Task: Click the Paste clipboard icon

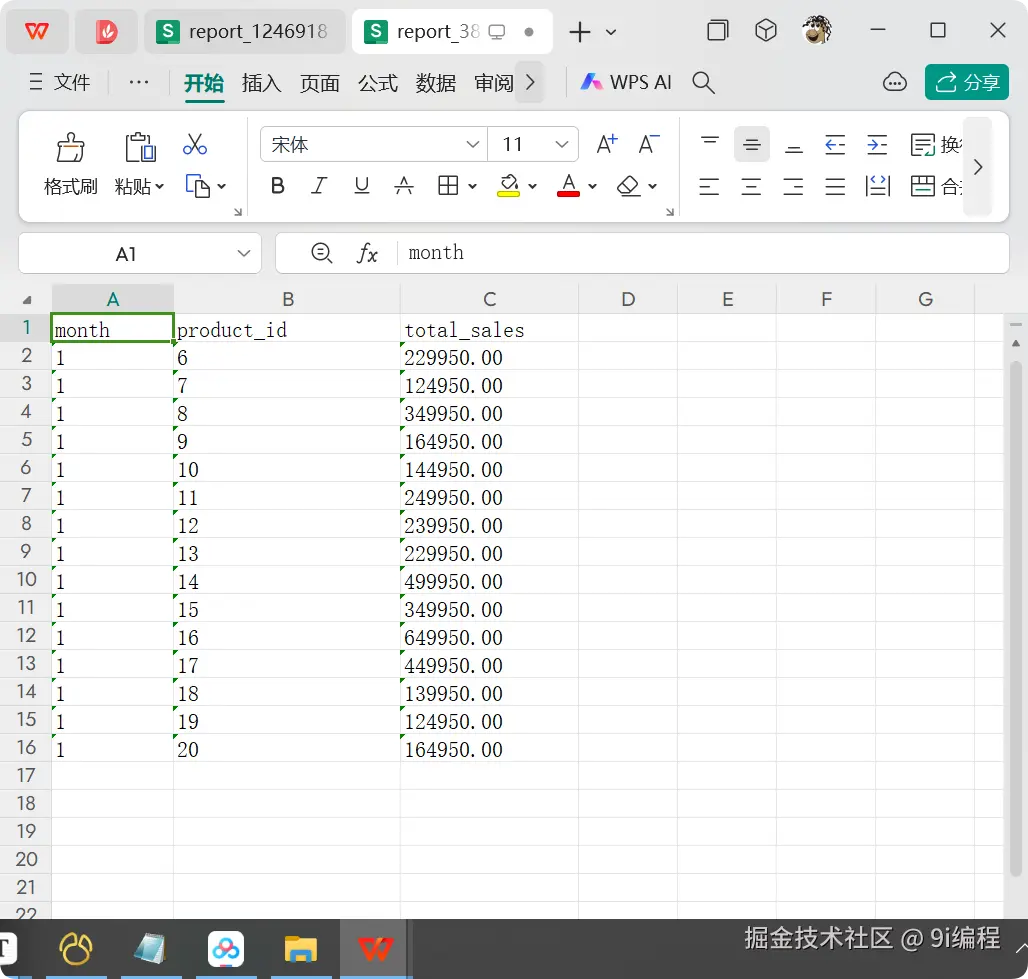Action: coord(140,147)
